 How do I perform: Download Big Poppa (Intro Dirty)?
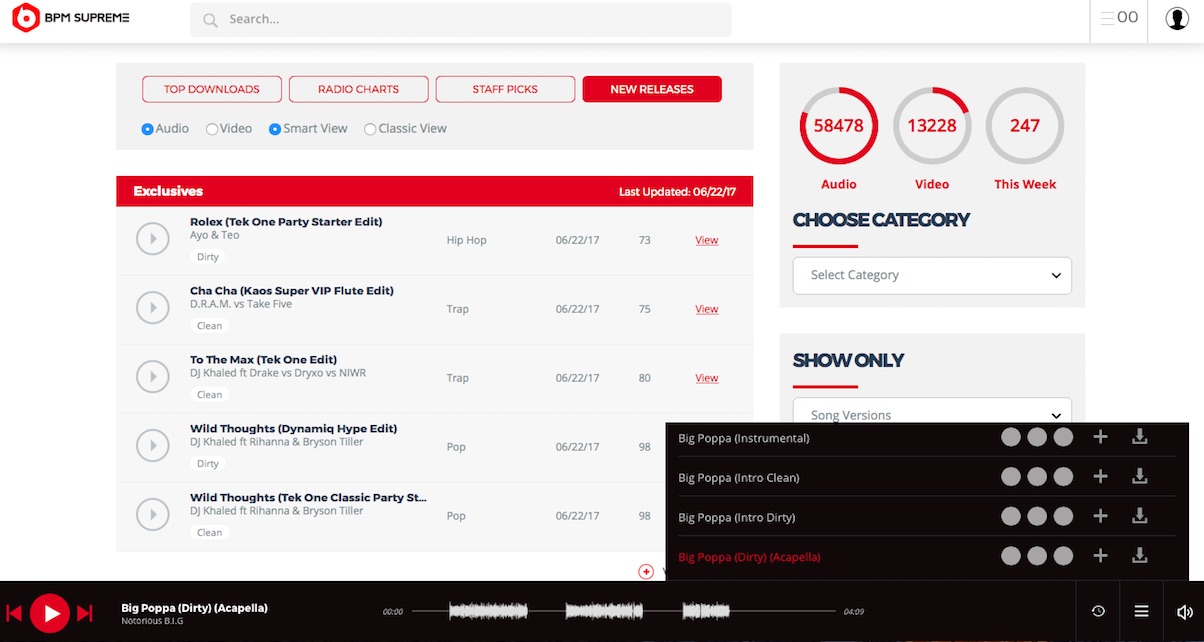(1139, 516)
